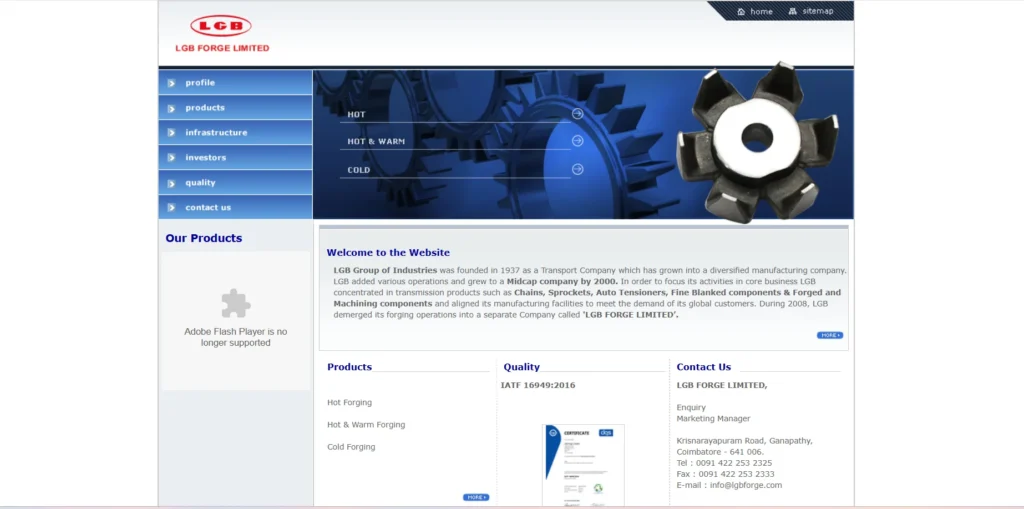Click the home house icon
Image resolution: width=1024 pixels, height=509 pixels.
pyautogui.click(x=741, y=11)
